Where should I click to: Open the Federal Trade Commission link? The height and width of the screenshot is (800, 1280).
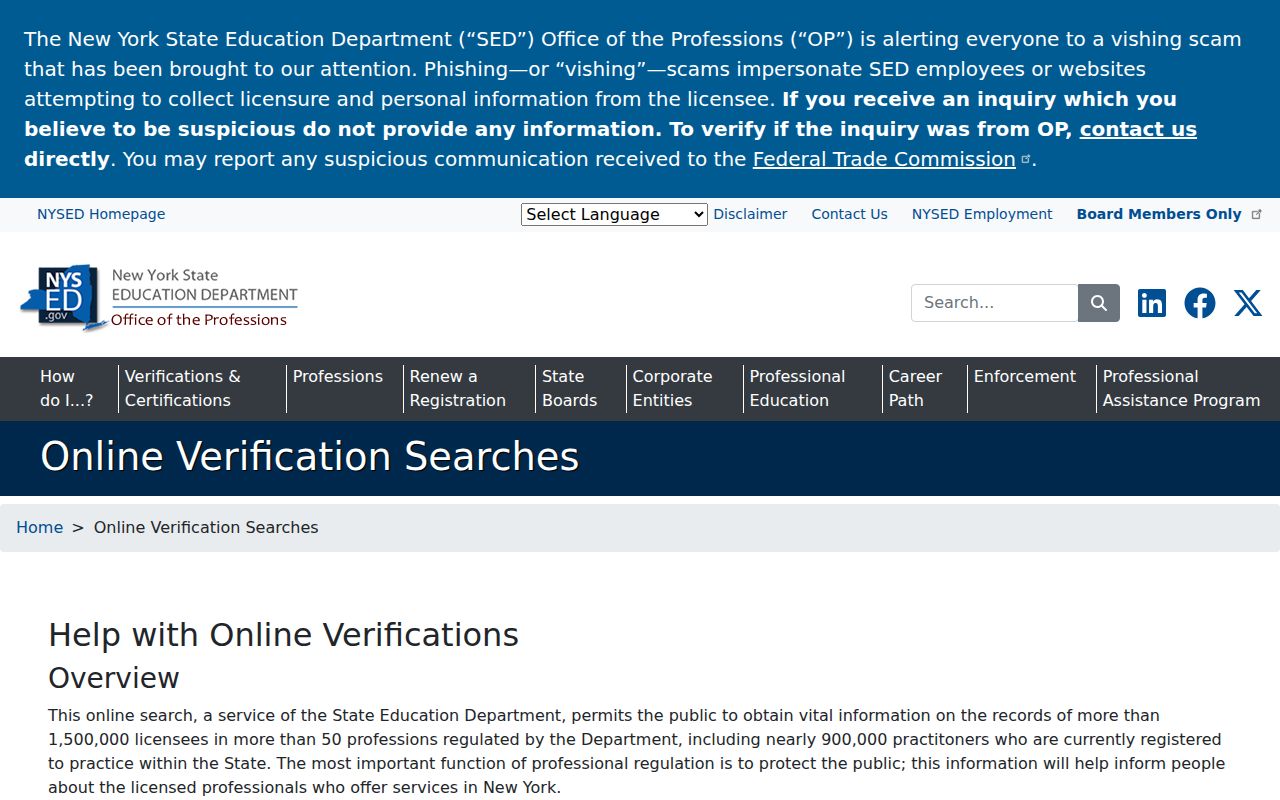coord(884,159)
